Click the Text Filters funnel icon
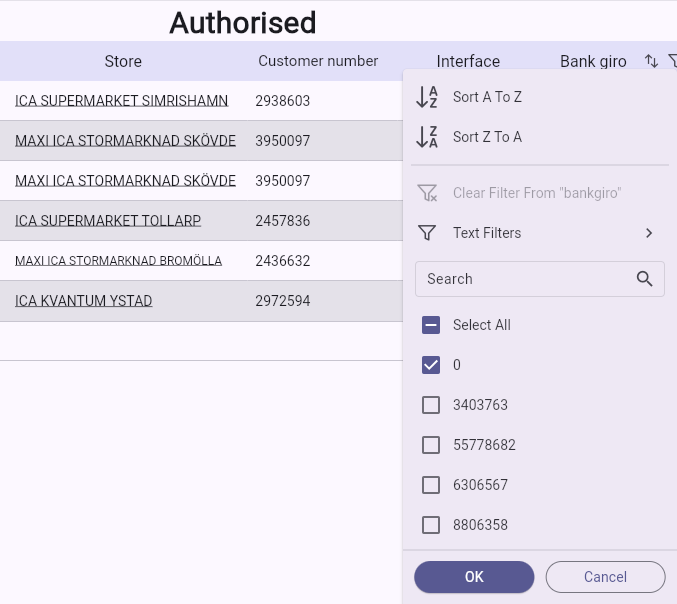Screen dimensions: 677x604 click(427, 233)
